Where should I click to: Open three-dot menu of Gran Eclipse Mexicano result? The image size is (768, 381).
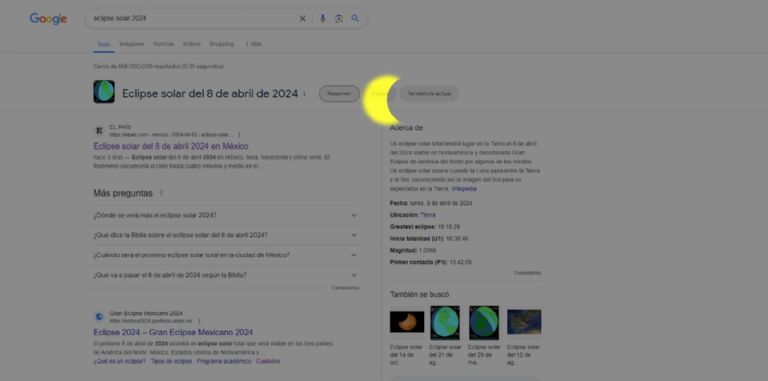tap(199, 321)
